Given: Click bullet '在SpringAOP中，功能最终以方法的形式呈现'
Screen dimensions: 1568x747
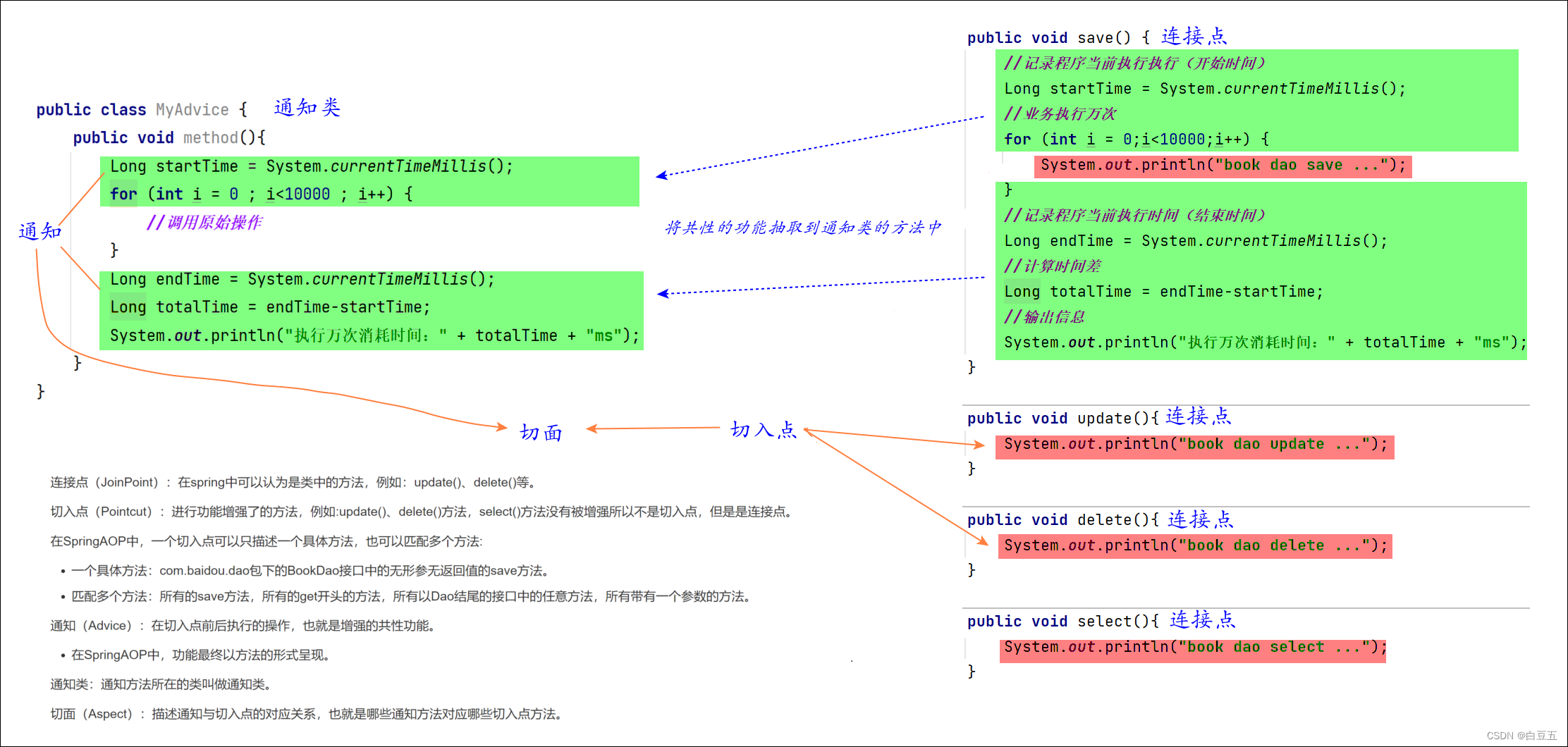Looking at the screenshot, I should pos(203,655).
